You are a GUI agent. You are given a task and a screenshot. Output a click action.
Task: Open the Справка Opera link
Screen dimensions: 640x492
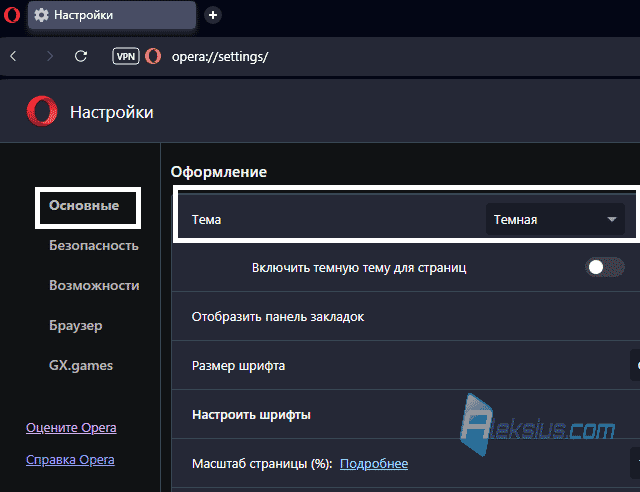click(70, 460)
